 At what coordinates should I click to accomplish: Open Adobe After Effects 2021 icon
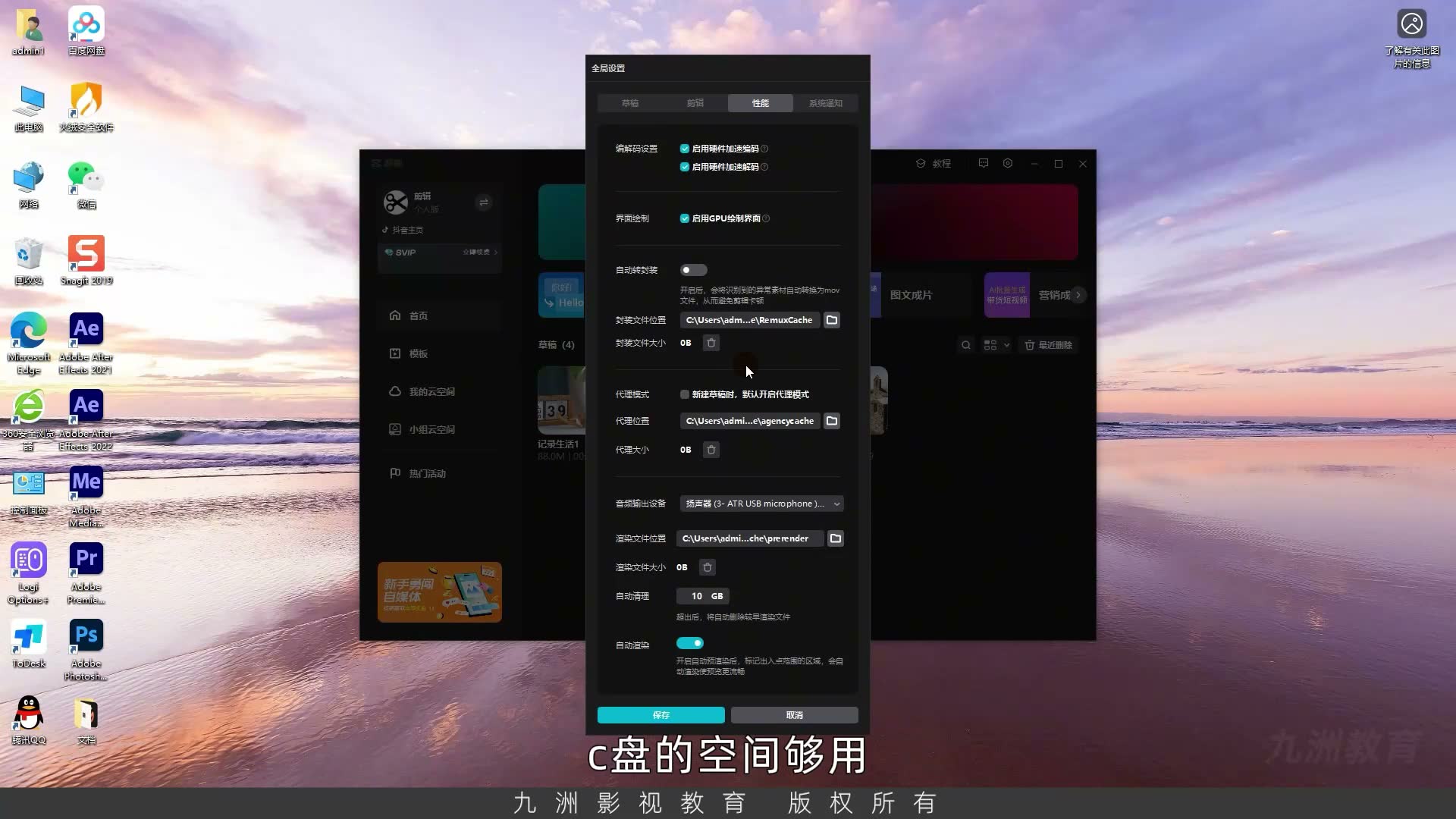click(86, 343)
